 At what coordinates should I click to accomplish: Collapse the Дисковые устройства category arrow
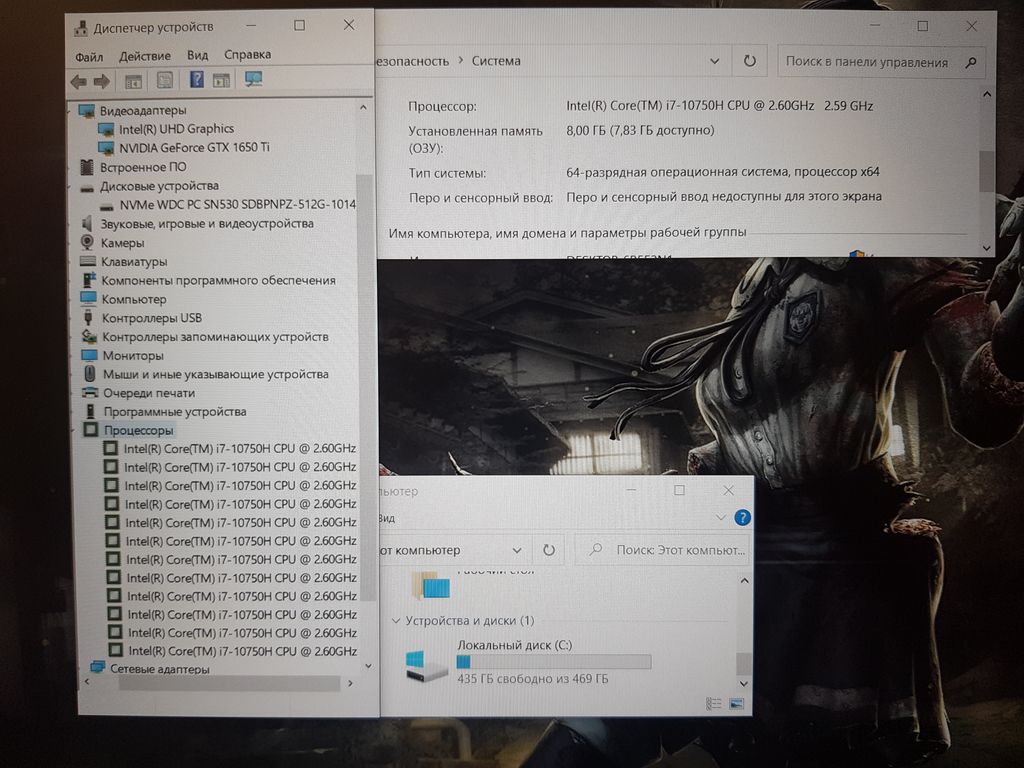[x=71, y=186]
